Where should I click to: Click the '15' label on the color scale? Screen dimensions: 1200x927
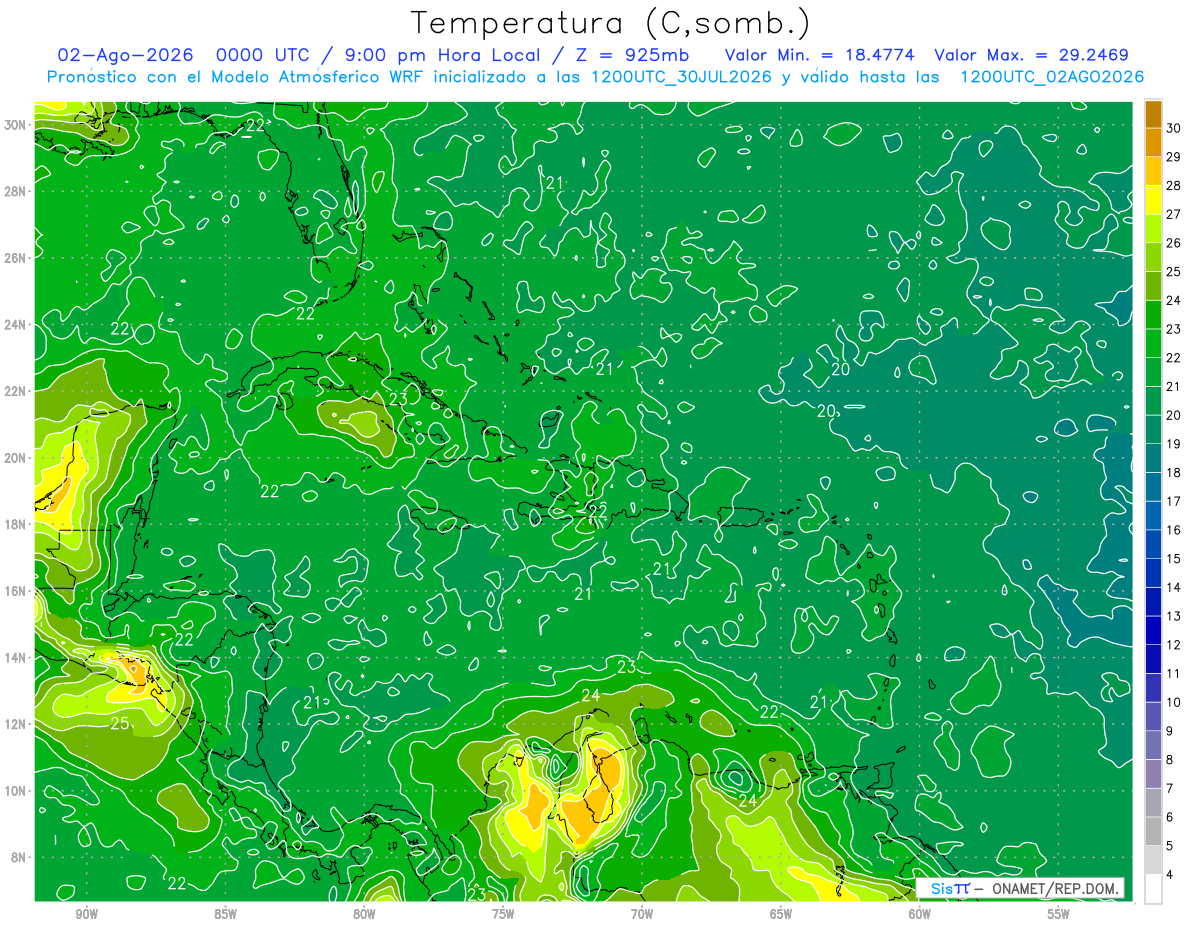[1174, 559]
